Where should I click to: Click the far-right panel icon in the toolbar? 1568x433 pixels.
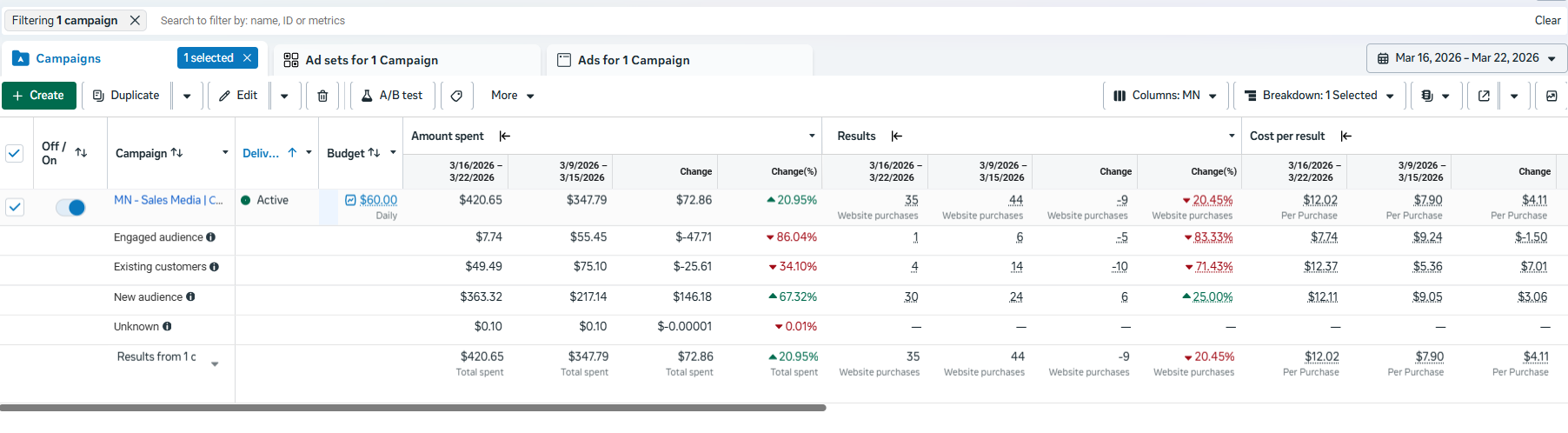point(1551,96)
